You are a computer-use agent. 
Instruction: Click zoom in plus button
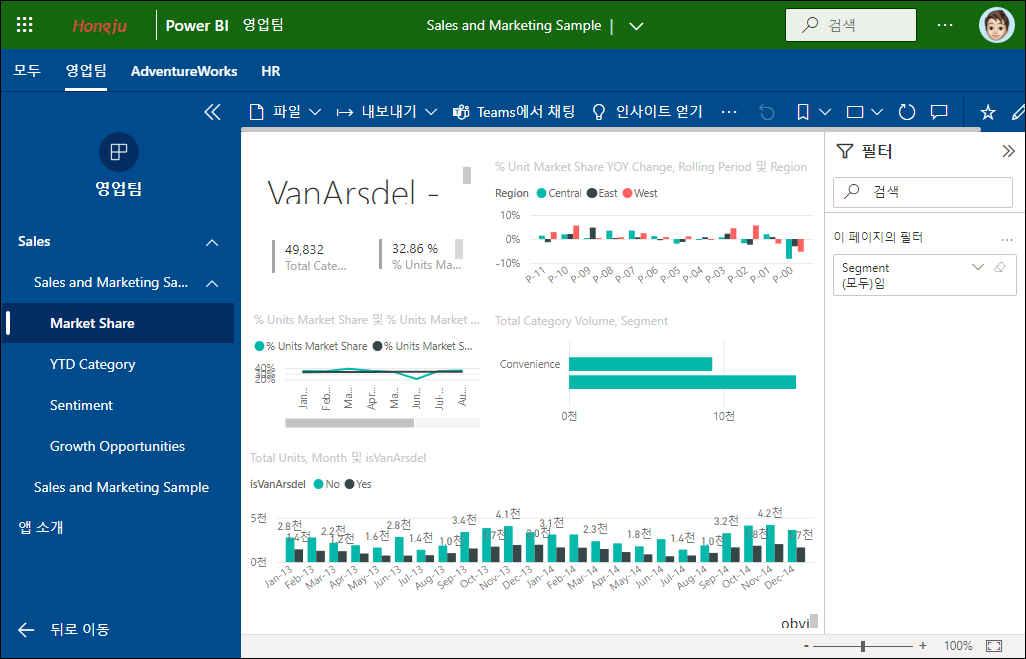(923, 646)
